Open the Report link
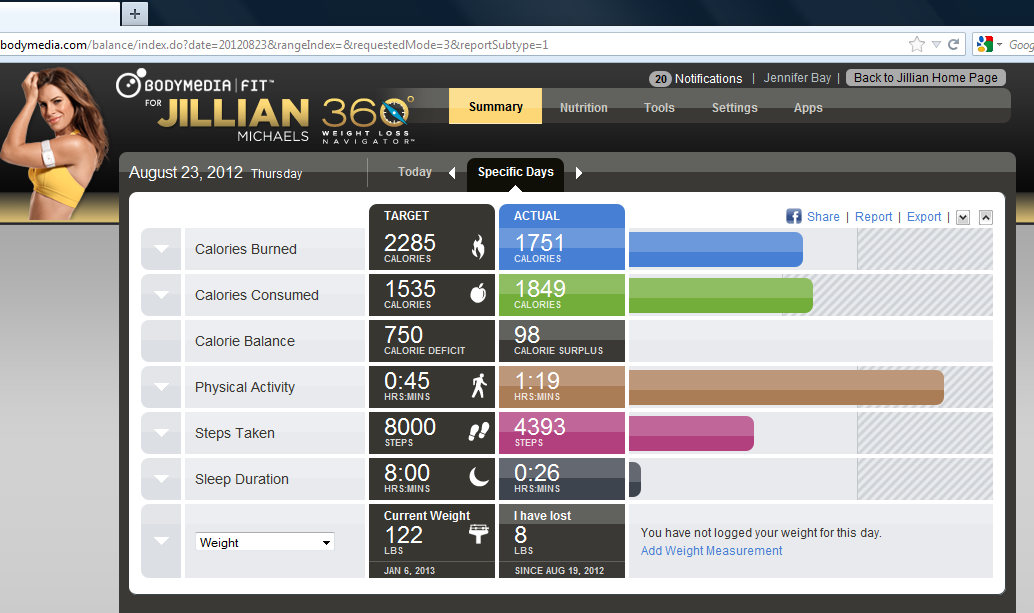 873,217
